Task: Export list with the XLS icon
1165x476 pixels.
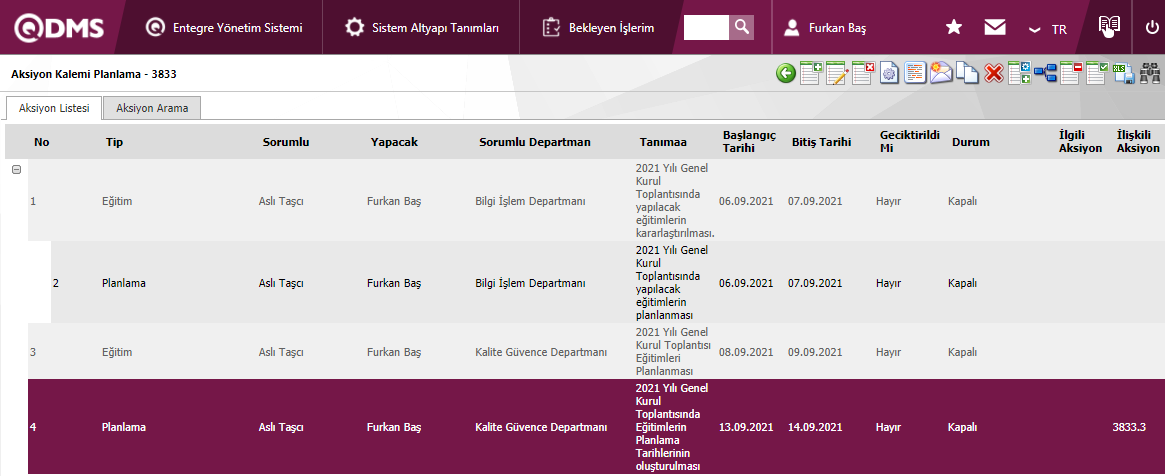Action: [1123, 73]
